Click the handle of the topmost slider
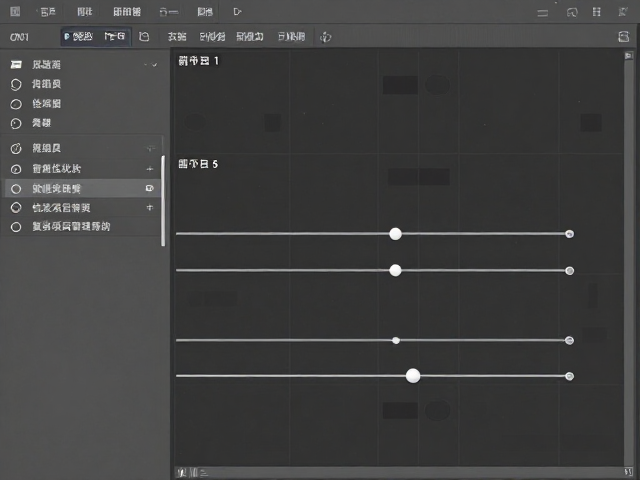640x480 pixels. tap(395, 234)
